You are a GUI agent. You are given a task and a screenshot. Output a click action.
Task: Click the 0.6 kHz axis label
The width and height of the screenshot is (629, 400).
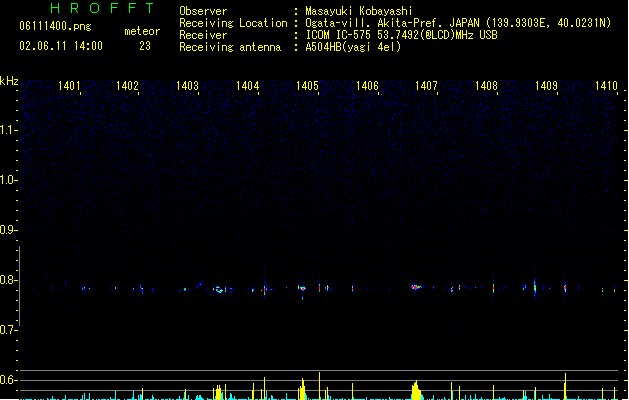pos(8,380)
